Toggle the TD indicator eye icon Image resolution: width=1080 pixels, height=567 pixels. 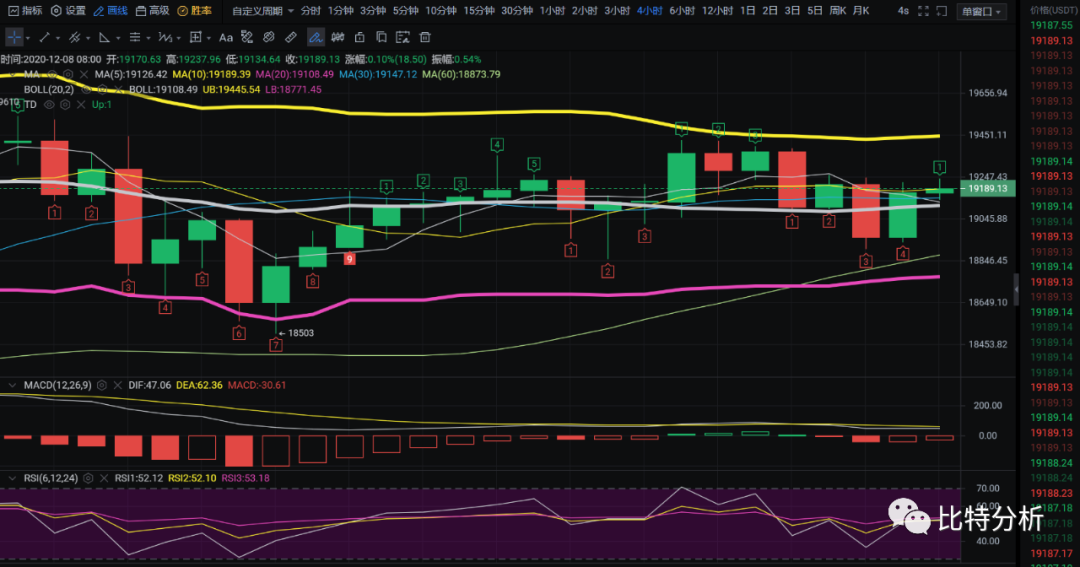(49, 104)
